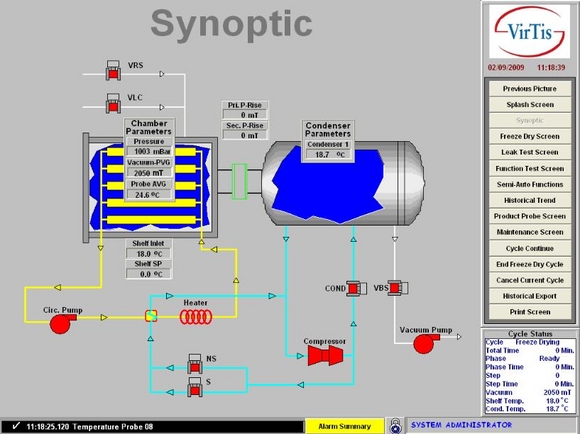
Task: Click the chamber Pressure 1003 mBar value
Action: click(149, 152)
